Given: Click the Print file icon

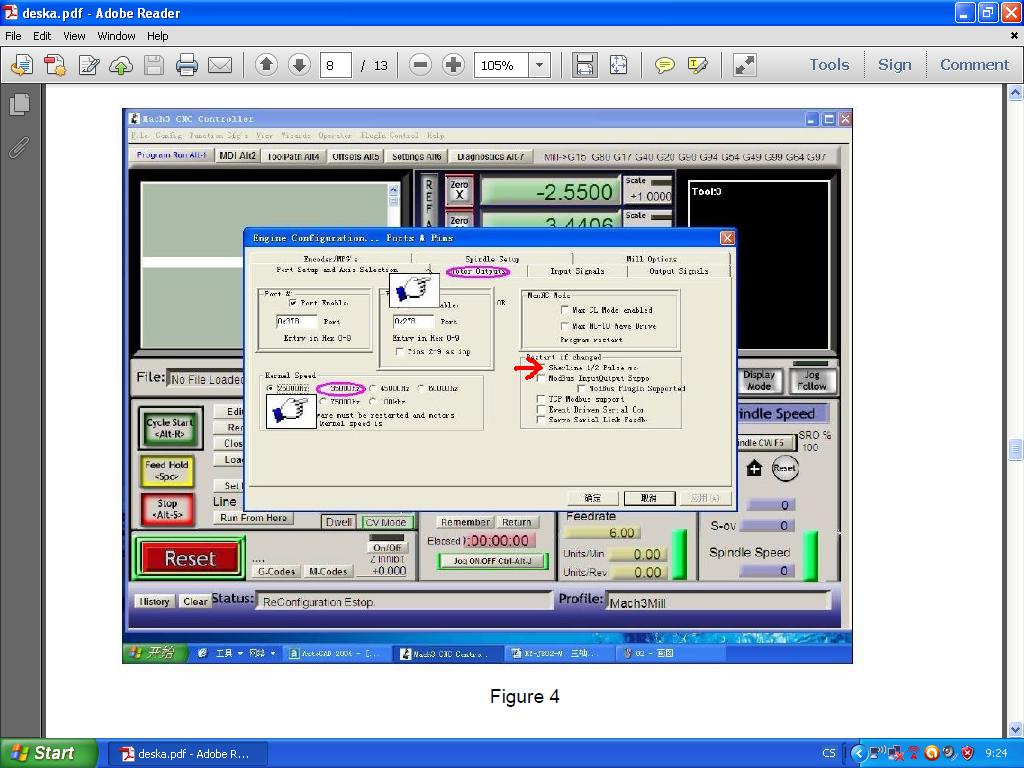Looking at the screenshot, I should 187,65.
